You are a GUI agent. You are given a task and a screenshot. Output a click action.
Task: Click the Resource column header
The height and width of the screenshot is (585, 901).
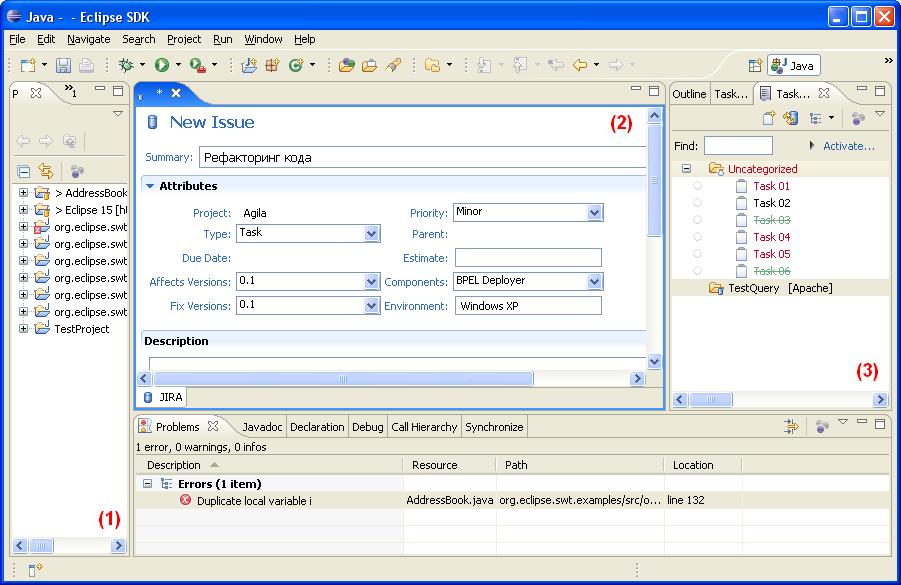449,465
